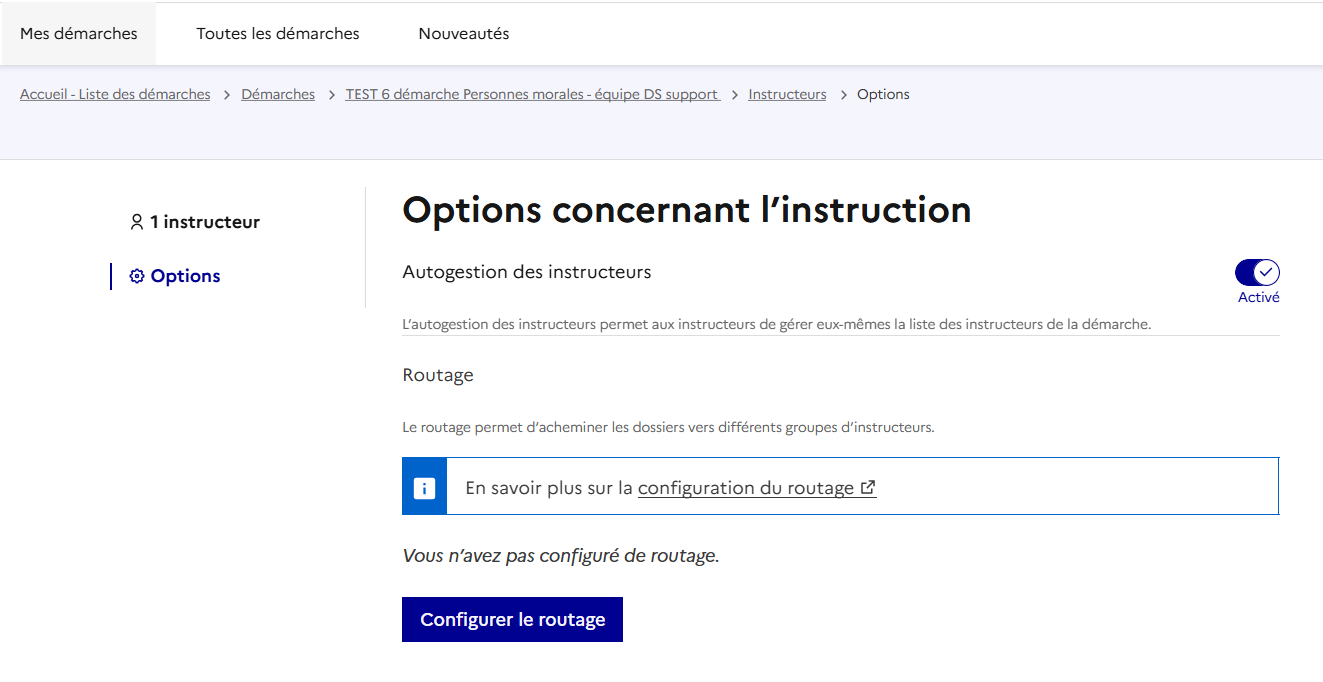Switch to the Toutes les démarches tab
Screen dimensions: 1323x682
click(x=278, y=34)
